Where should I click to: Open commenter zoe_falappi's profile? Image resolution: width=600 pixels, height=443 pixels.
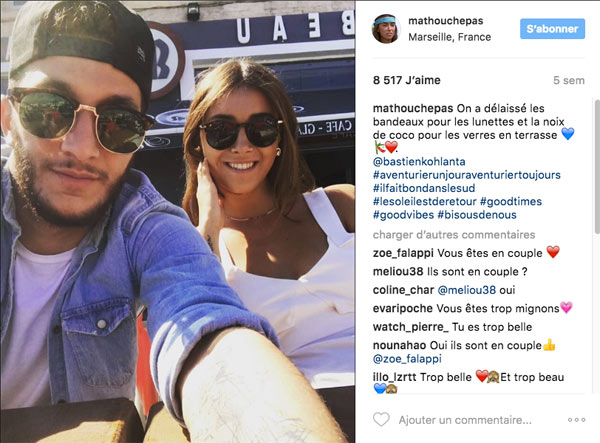coord(403,253)
